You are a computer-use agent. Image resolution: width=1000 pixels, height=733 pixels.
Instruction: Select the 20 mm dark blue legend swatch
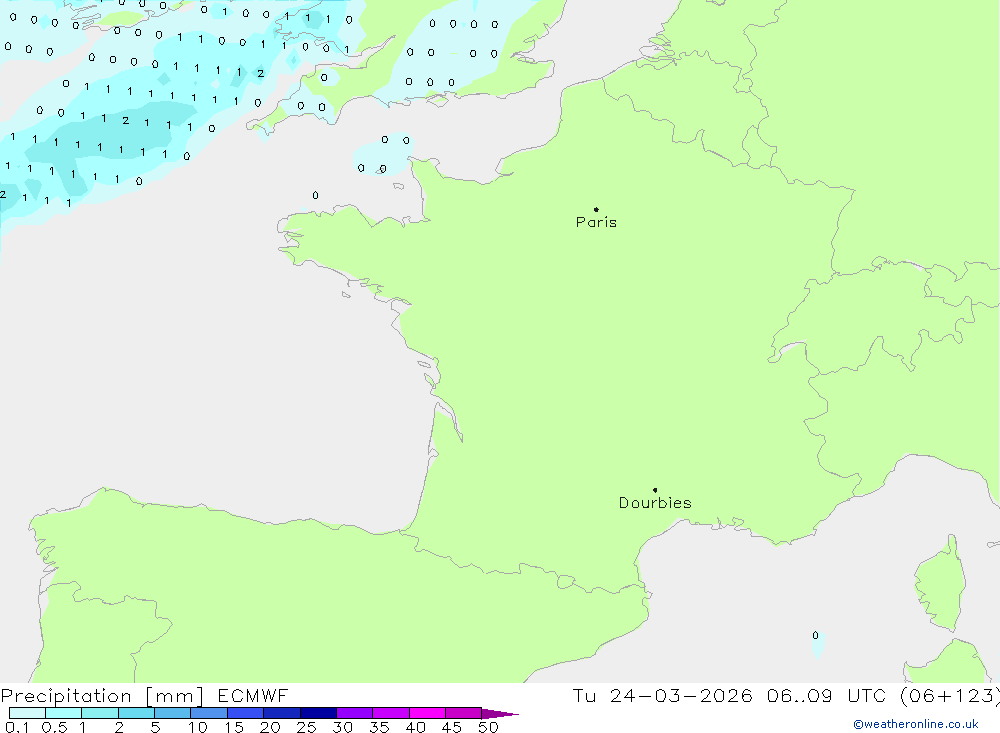(281, 713)
